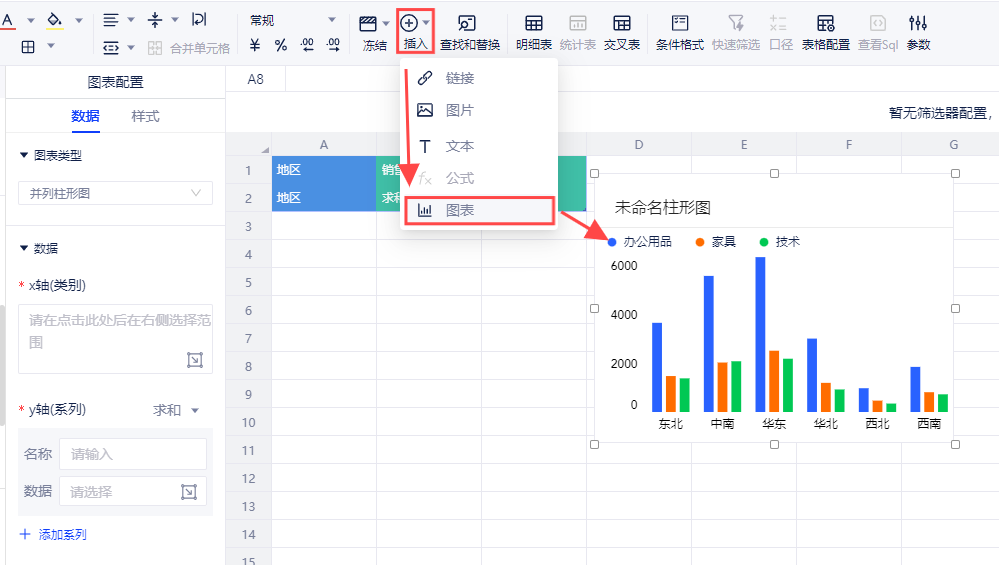This screenshot has width=999, height=565.
Task: Click the yuan currency format icon
Action: [255, 45]
